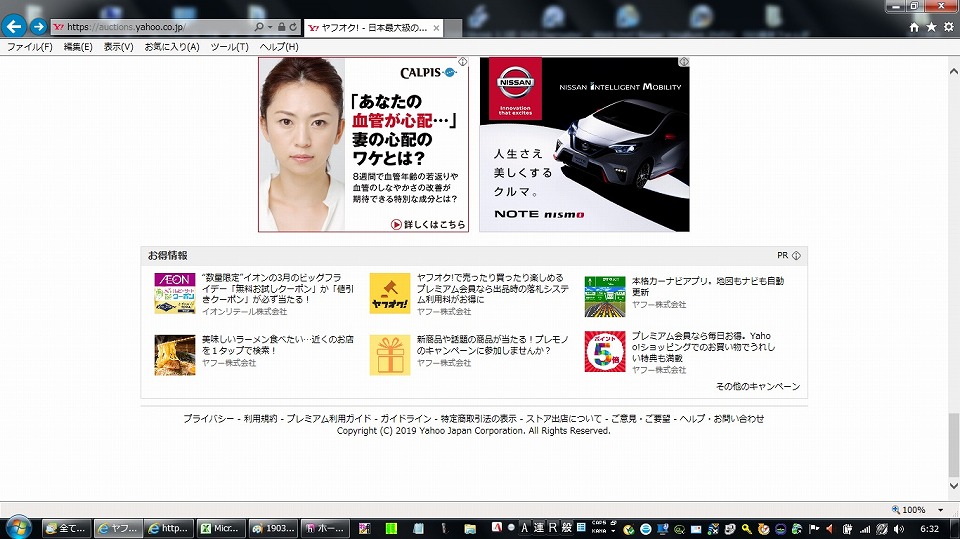Viewport: 960px width, 539px height.
Task: Expand the address bar search dropdown arrow
Action: [x=271, y=27]
